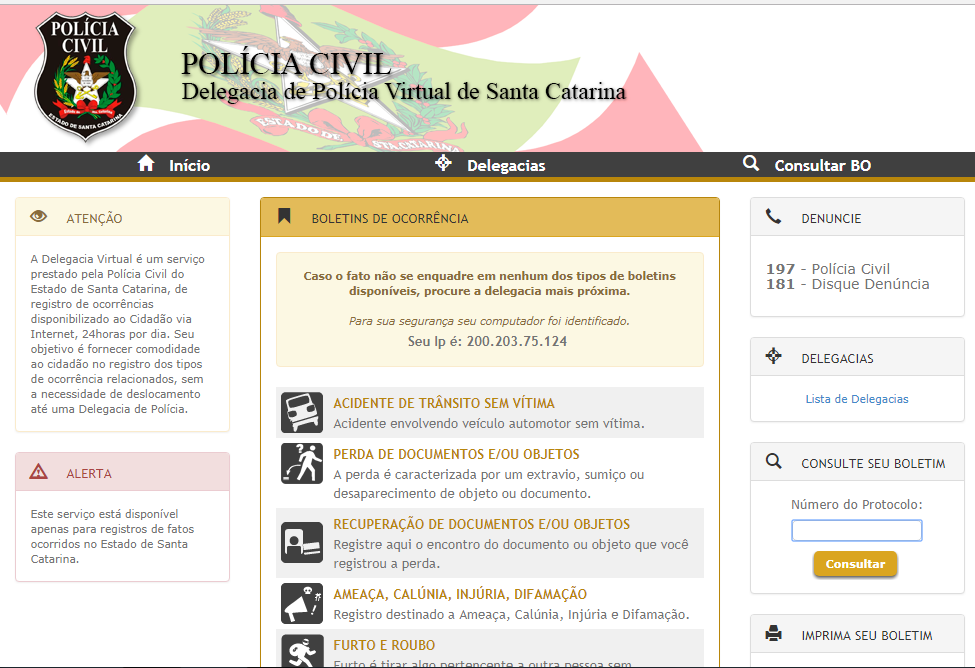975x668 pixels.
Task: Click the lost documents person icon
Action: pyautogui.click(x=301, y=463)
